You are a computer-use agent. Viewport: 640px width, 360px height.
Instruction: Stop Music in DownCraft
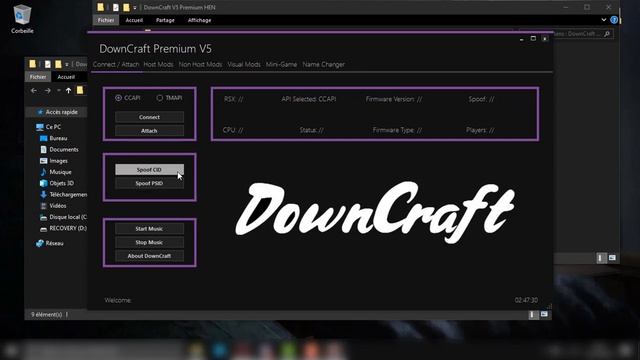pos(149,242)
